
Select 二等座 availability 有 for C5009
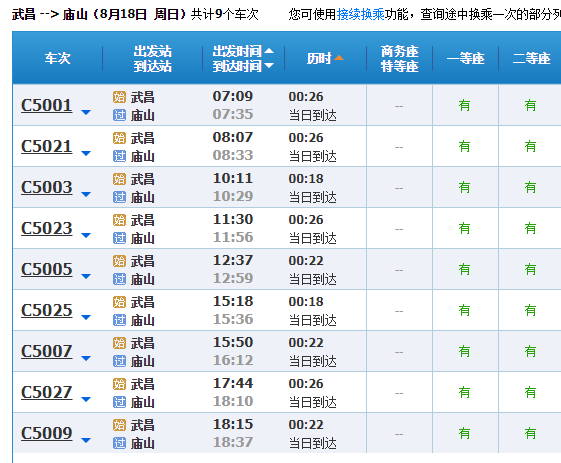tap(530, 433)
